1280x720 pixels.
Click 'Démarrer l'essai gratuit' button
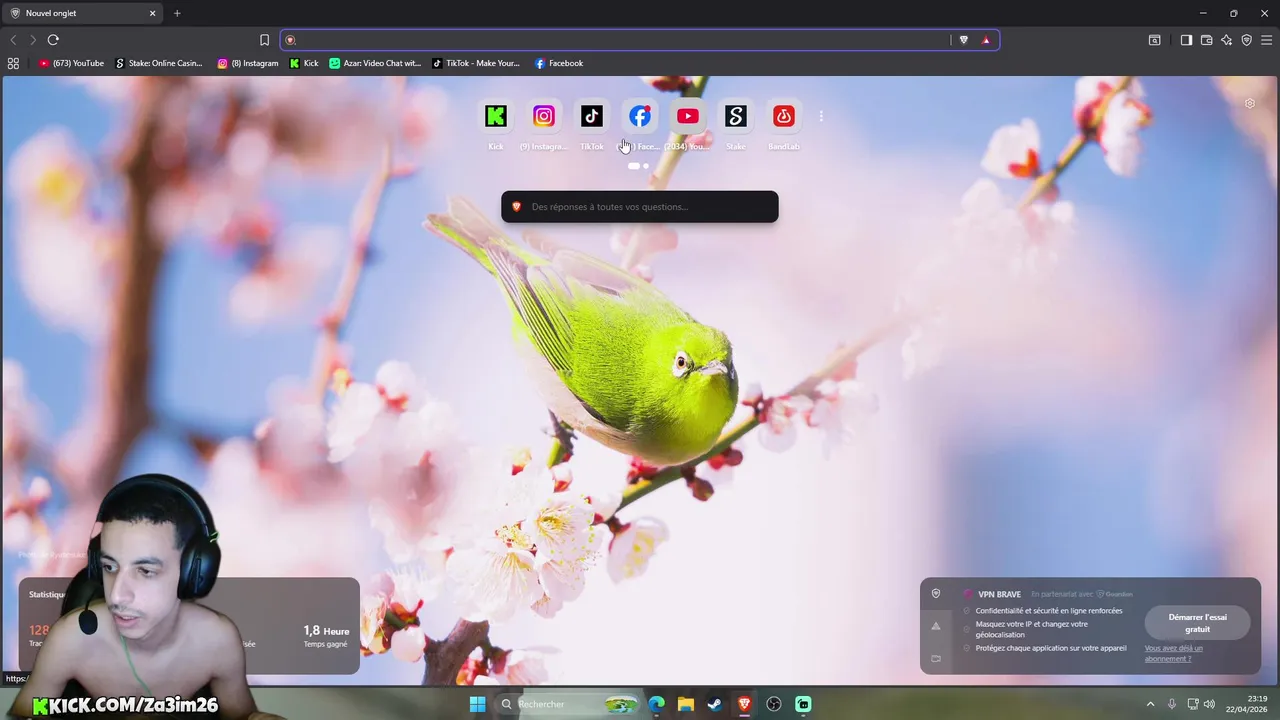pos(1197,623)
